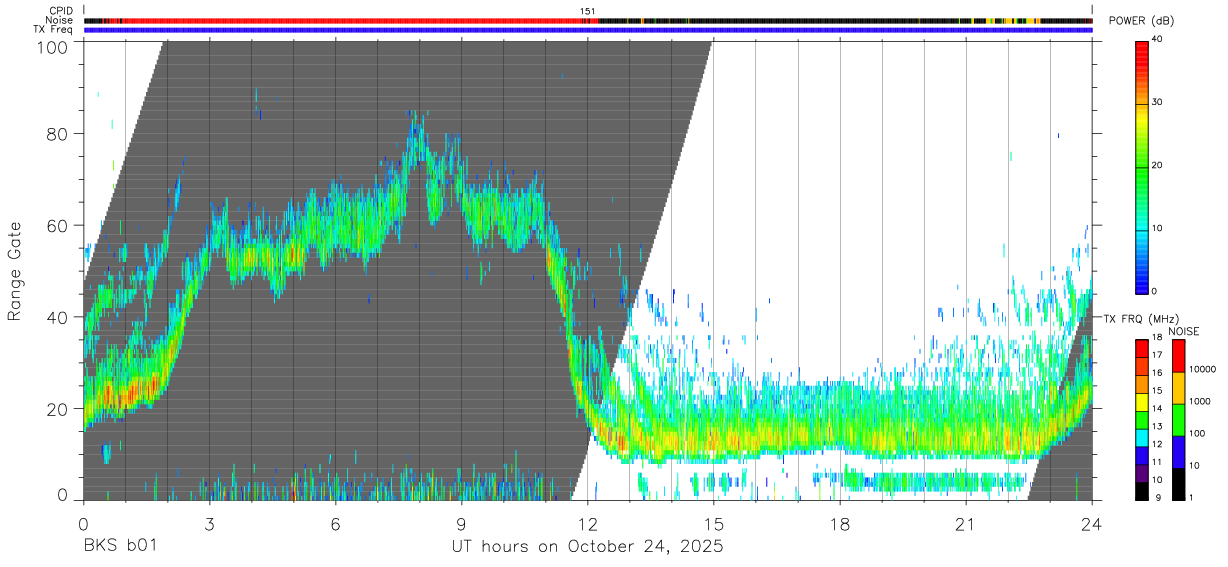This screenshot has width=1228, height=567.
Task: Click the 80 label on the Range Gate axis
Action: 58,133
